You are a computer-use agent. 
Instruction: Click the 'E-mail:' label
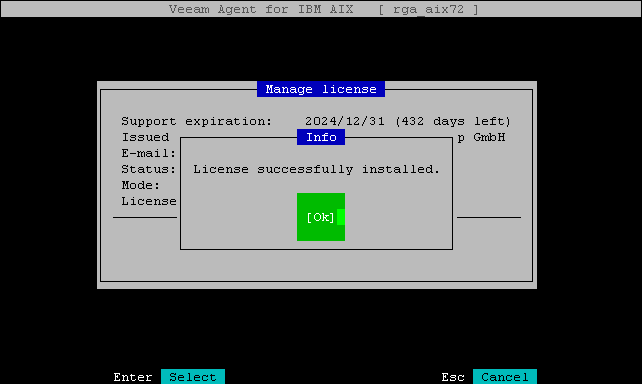click(149, 153)
